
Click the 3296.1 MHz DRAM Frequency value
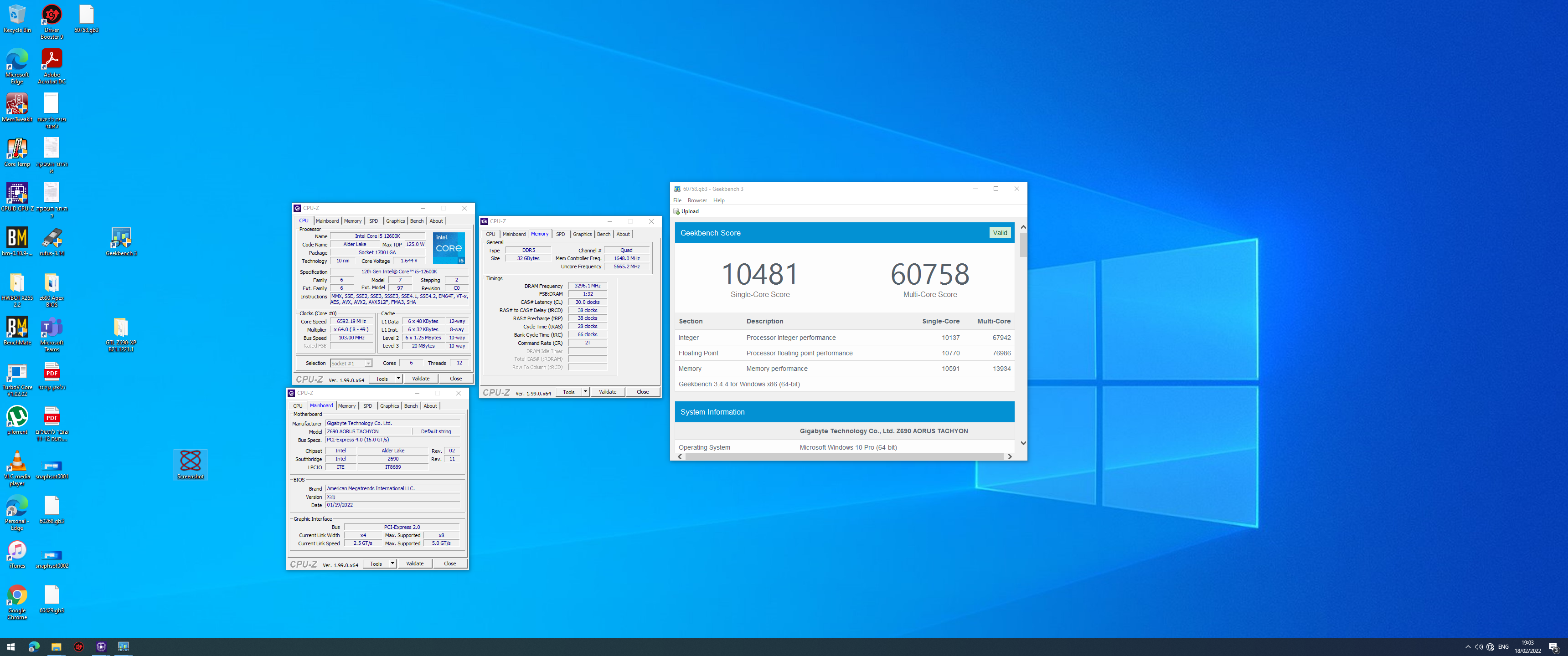click(x=588, y=285)
